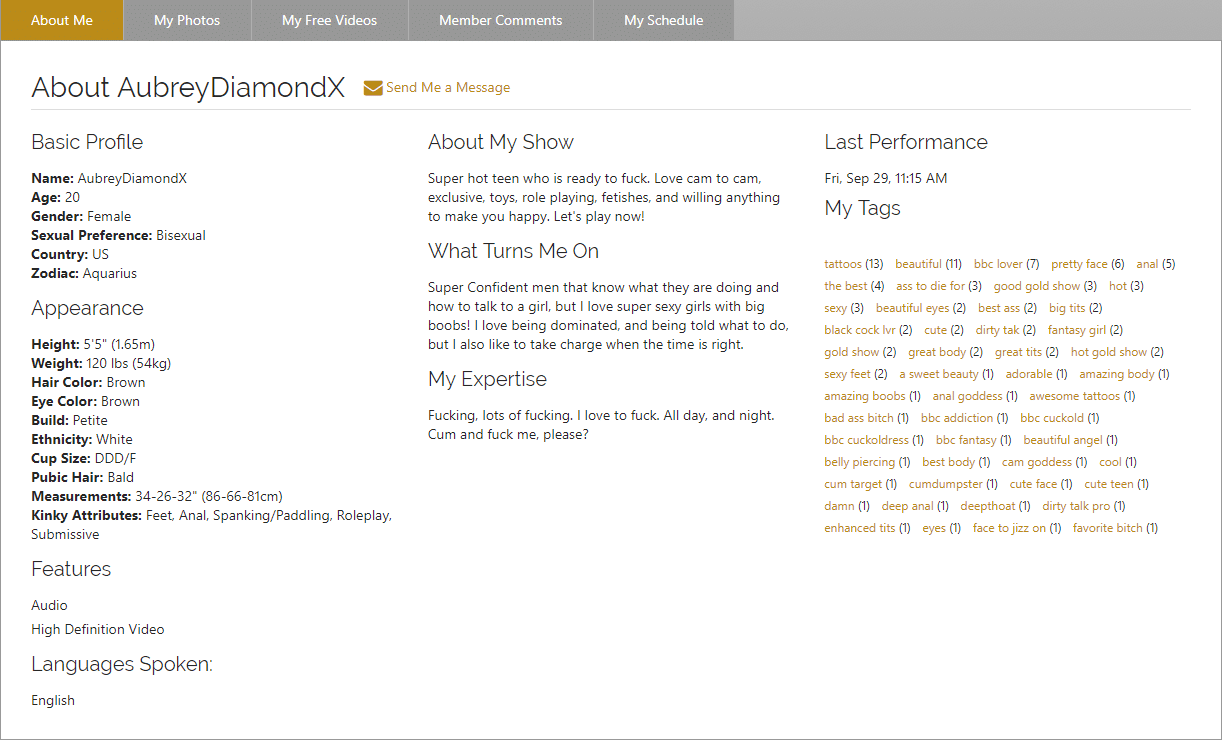
Task: Select the "a sweet beauty" tag
Action: [x=938, y=374]
